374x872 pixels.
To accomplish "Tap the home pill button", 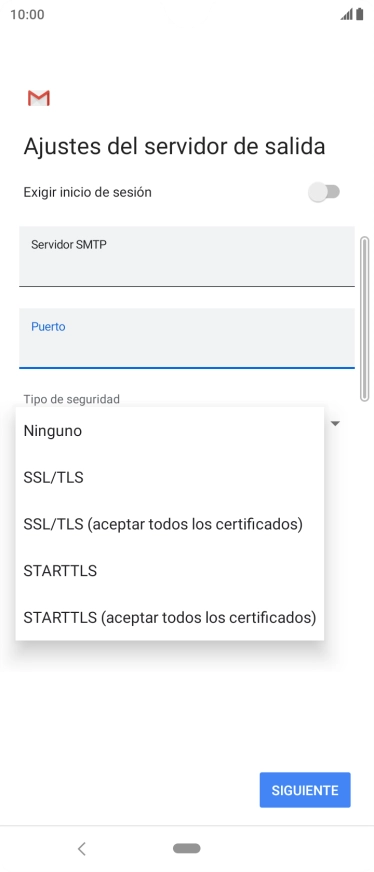I will pyautogui.click(x=187, y=848).
